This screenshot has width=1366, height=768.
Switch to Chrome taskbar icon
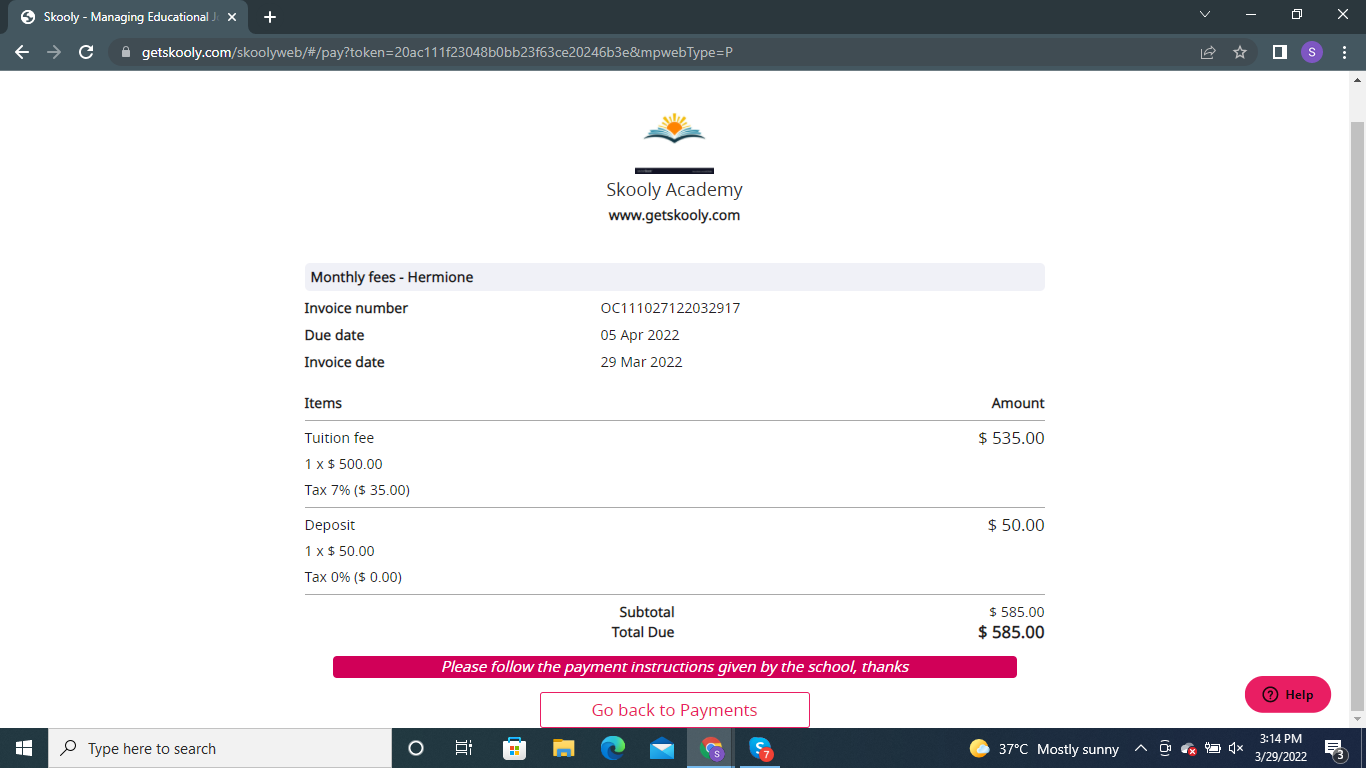[x=711, y=748]
